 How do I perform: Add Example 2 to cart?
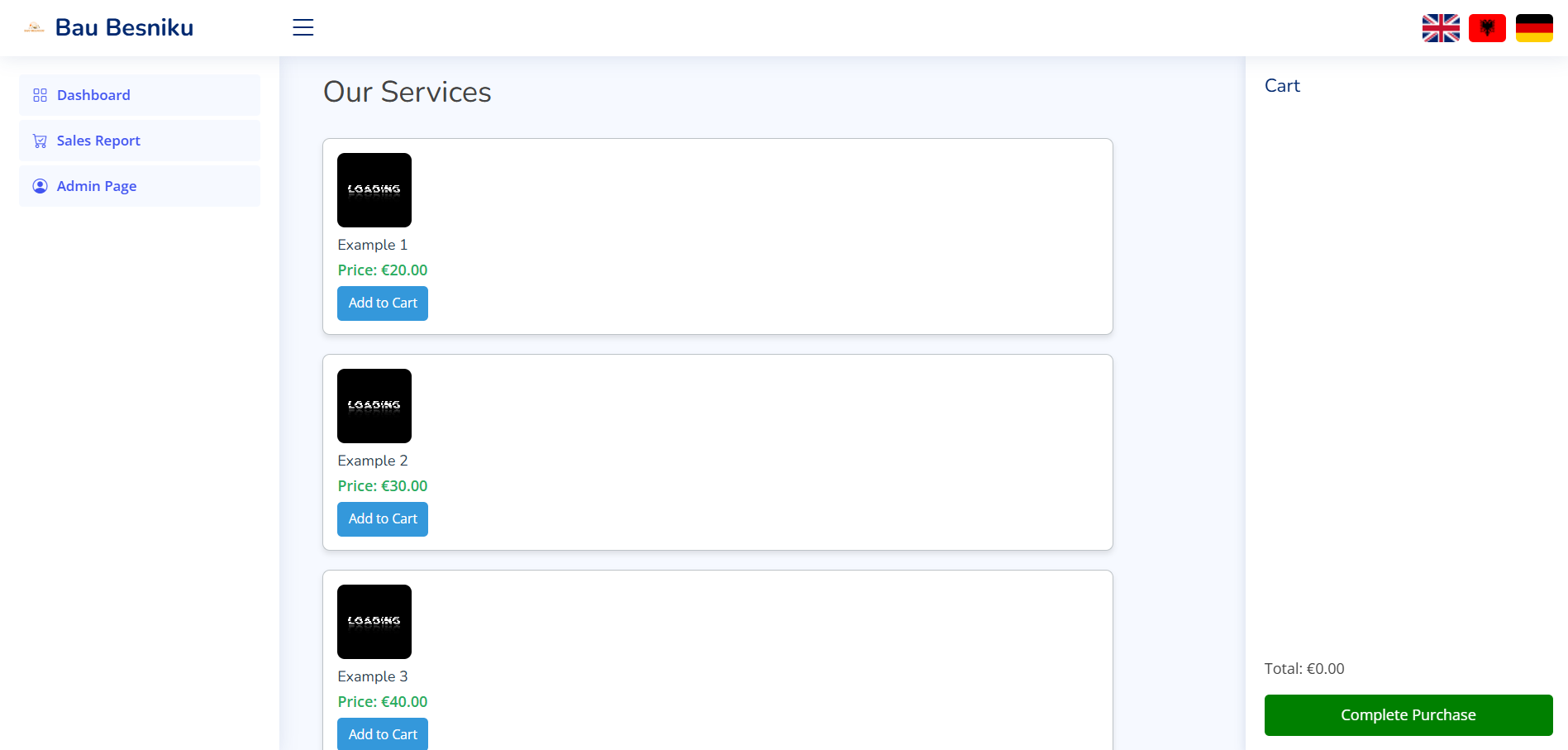(x=382, y=518)
